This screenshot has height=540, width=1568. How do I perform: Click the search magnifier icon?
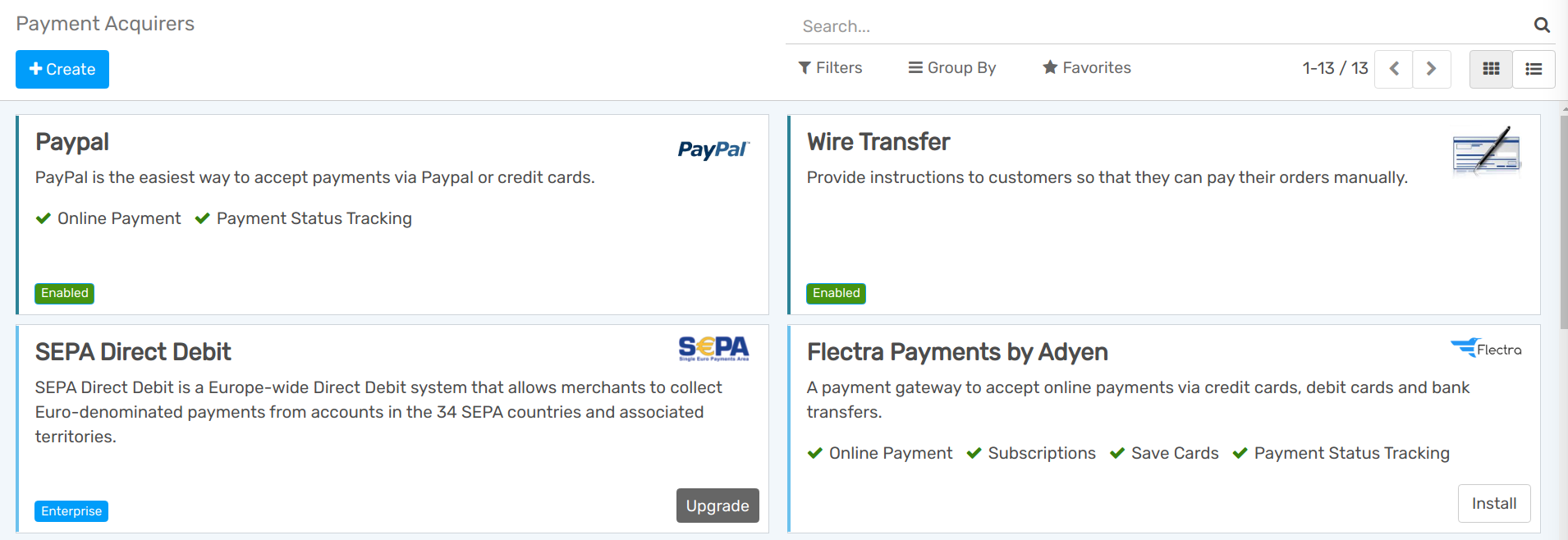pyautogui.click(x=1542, y=25)
